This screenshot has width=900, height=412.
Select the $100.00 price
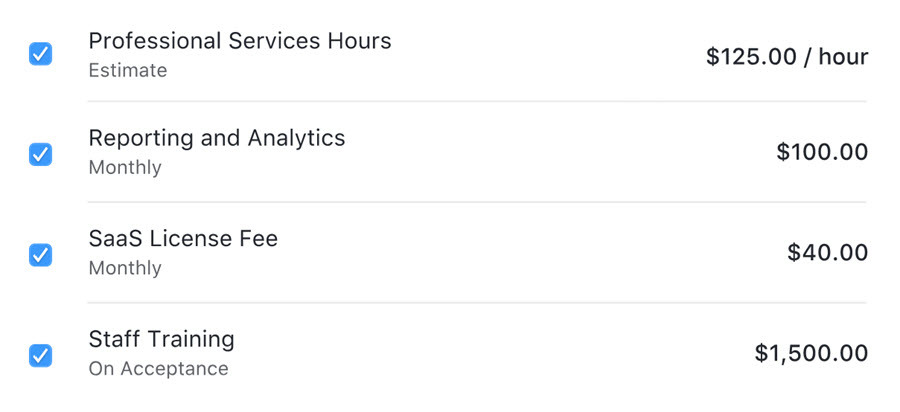tap(822, 152)
